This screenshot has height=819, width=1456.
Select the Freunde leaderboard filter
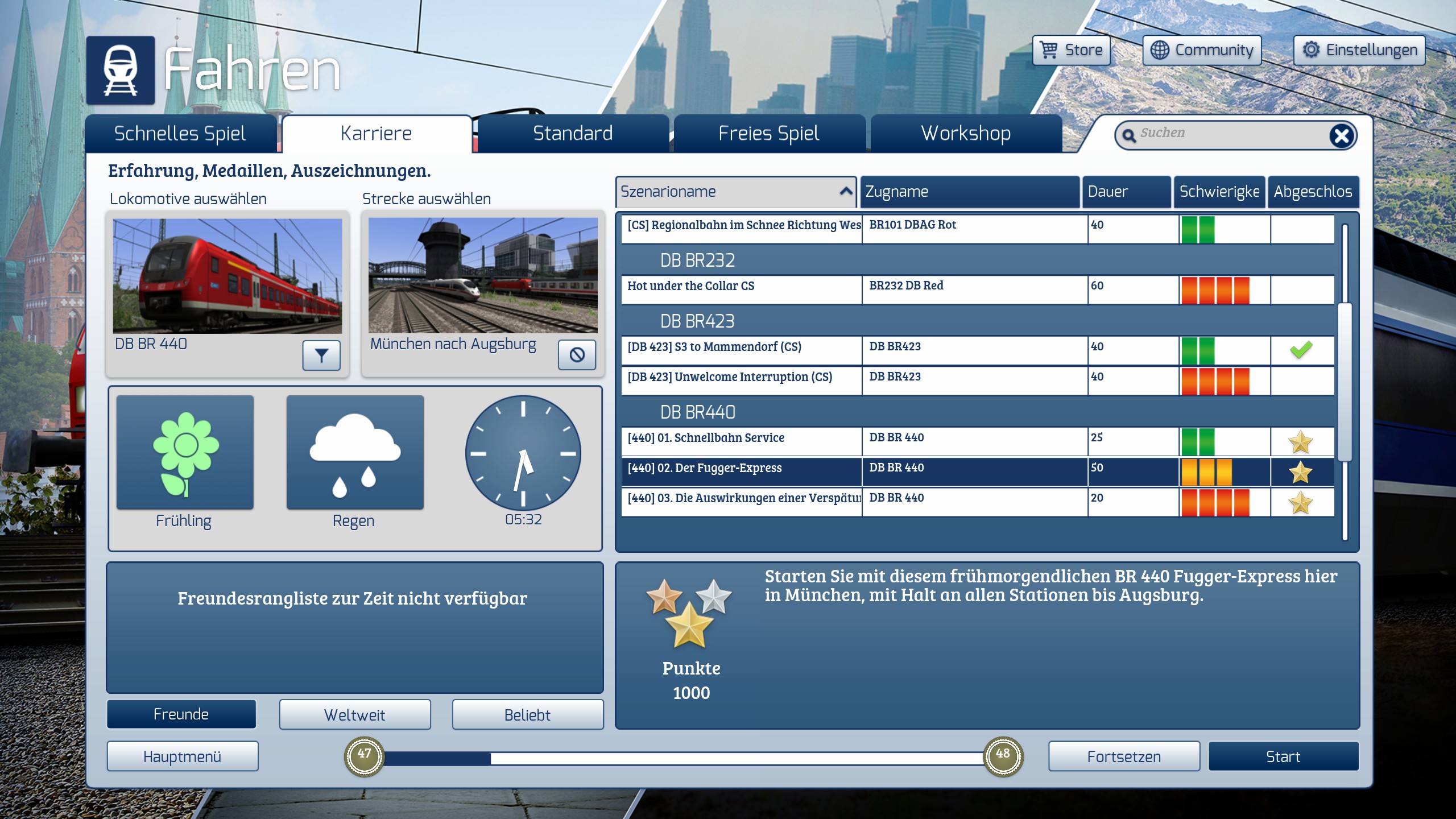(181, 714)
